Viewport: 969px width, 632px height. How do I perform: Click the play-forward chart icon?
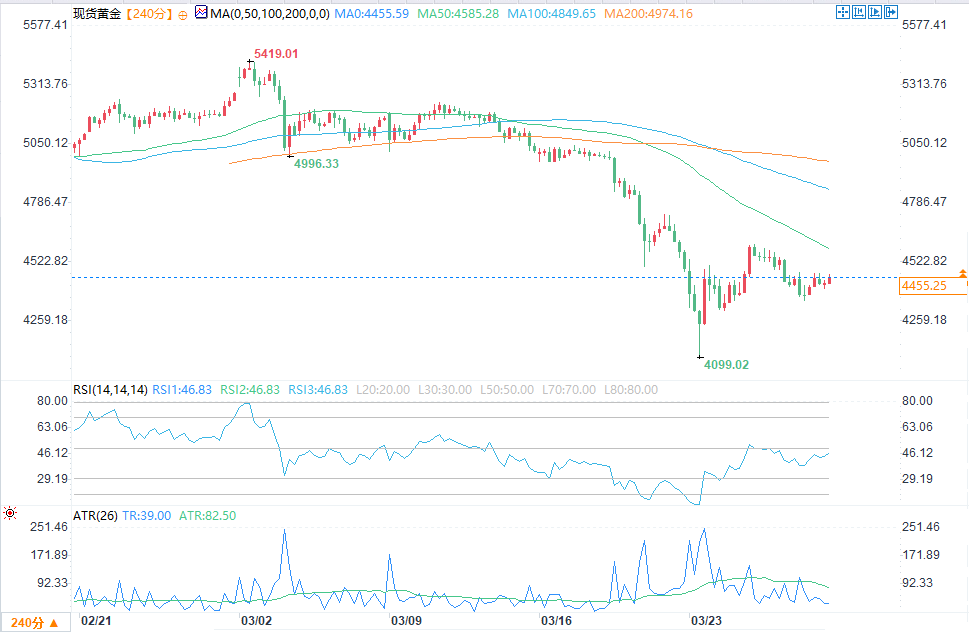[874, 12]
